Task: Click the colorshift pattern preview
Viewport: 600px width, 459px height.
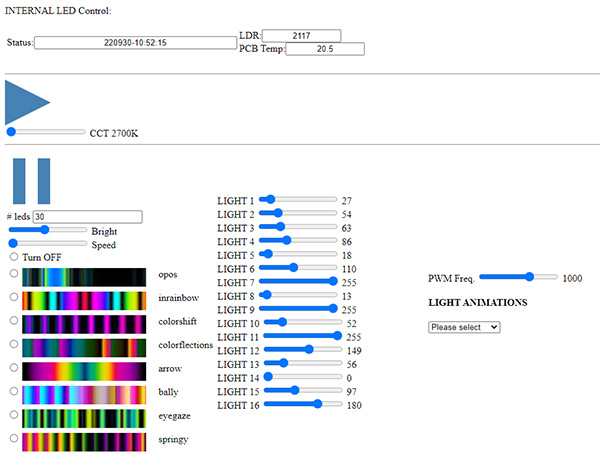Action: coord(84,323)
